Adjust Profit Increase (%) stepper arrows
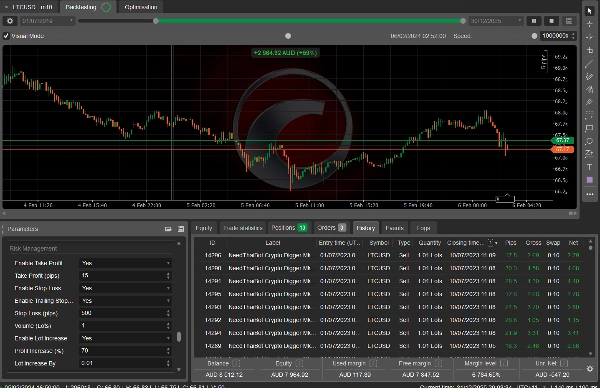The image size is (600, 388). (168, 351)
